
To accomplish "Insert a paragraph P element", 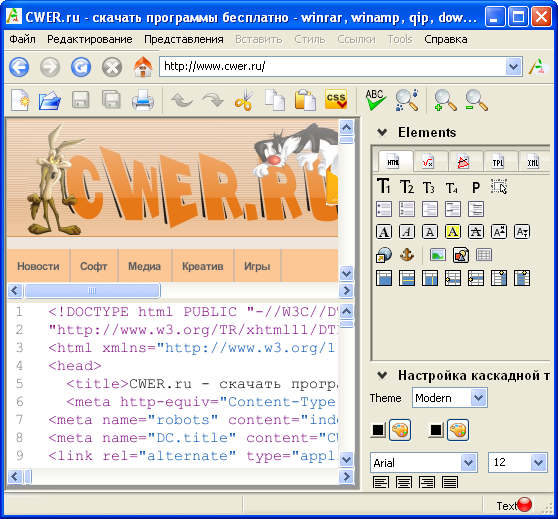I will pyautogui.click(x=476, y=187).
